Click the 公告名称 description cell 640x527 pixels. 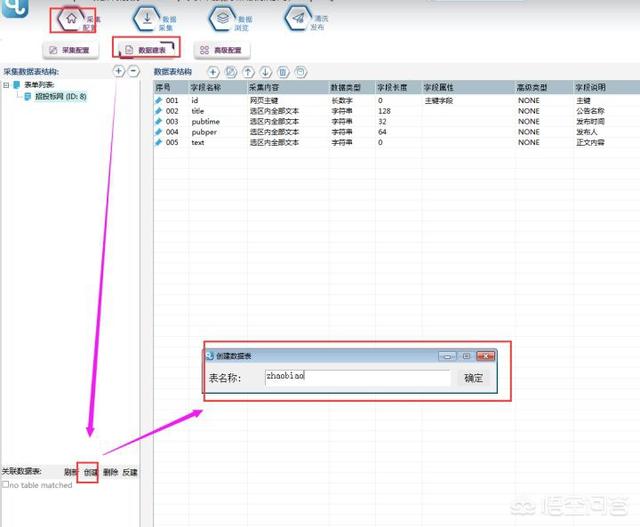590,111
